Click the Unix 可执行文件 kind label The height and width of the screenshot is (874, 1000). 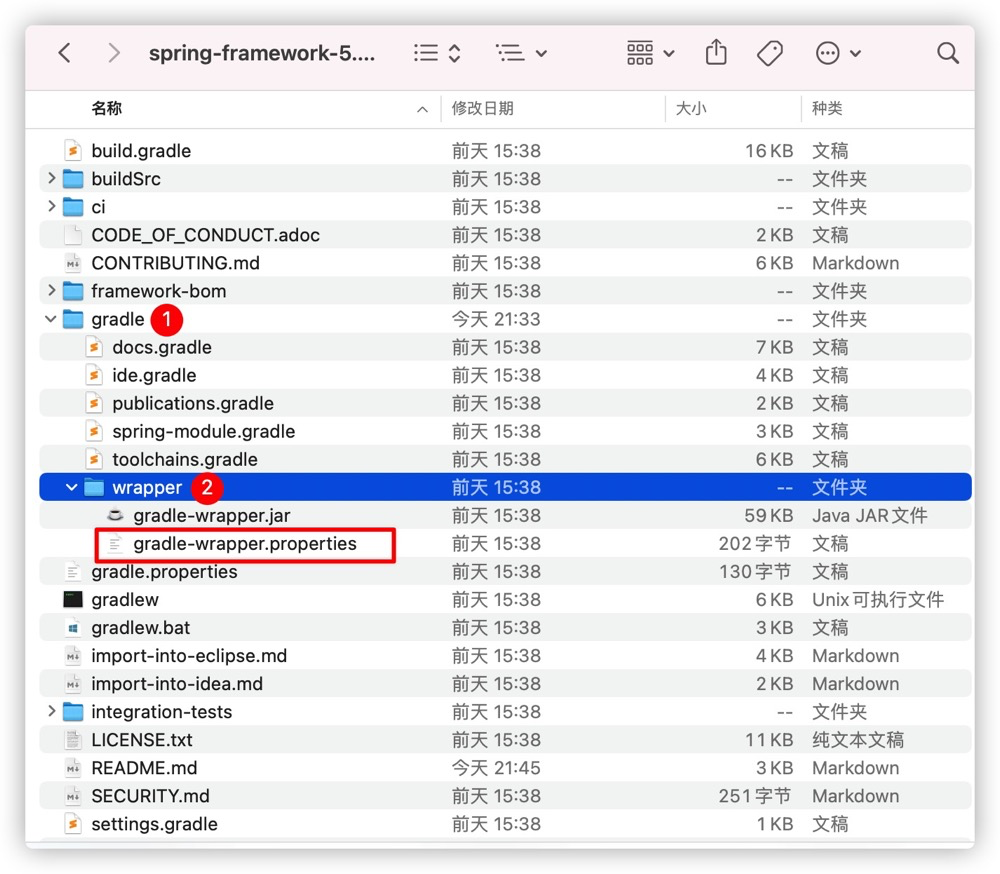click(x=878, y=600)
